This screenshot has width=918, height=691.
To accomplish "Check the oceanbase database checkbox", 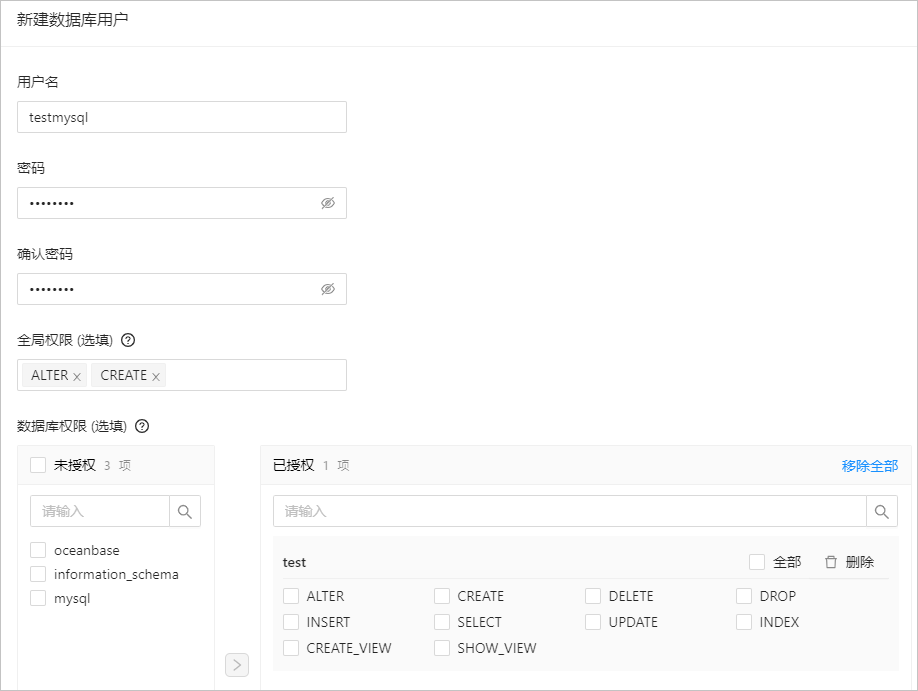I will coord(38,550).
